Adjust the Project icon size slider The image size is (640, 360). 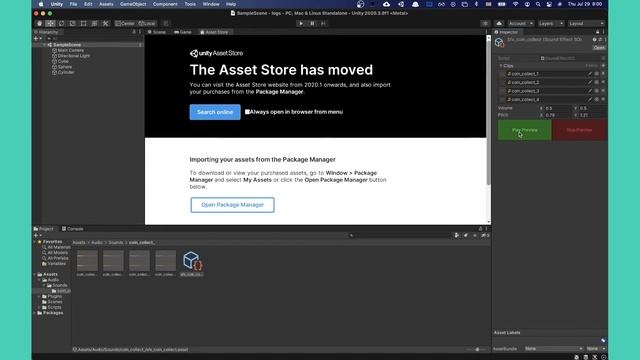tap(476, 349)
